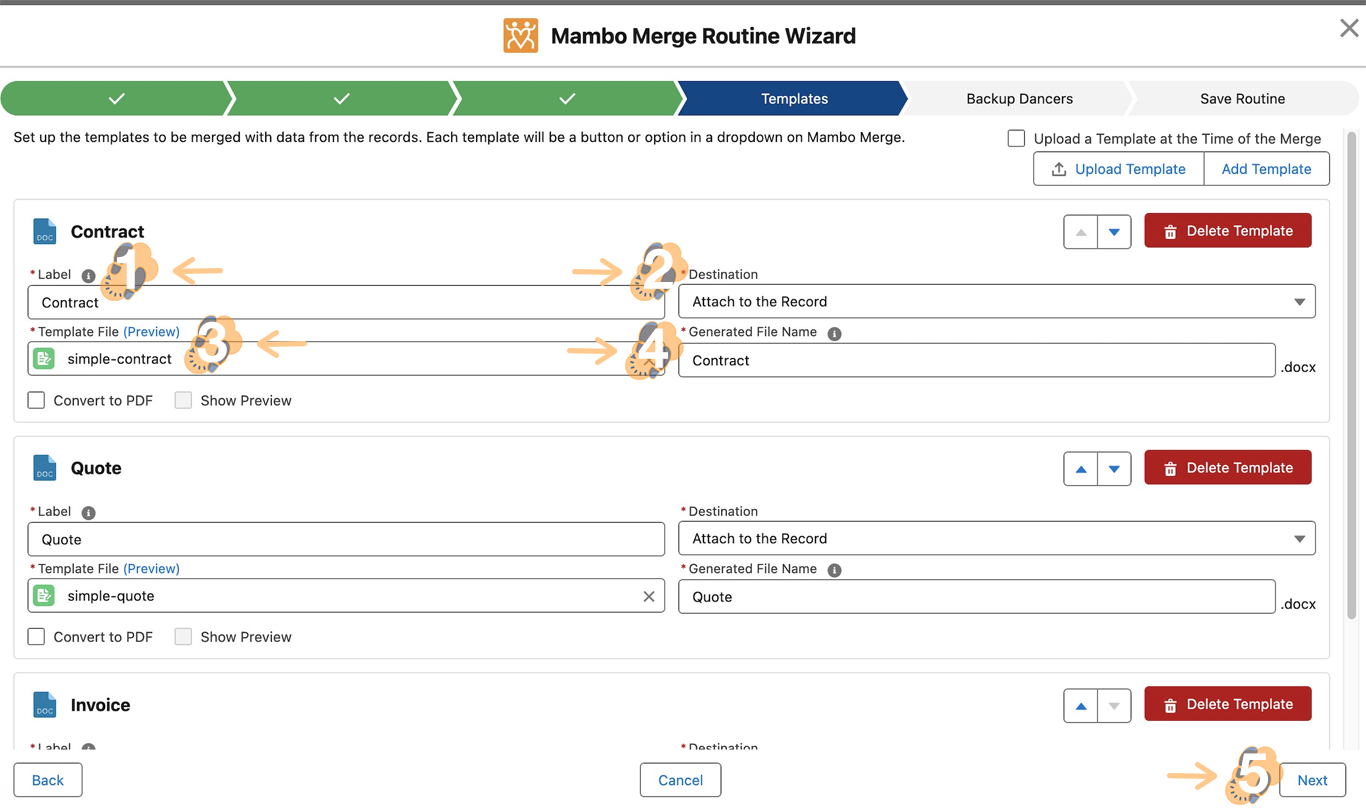Click the info icon beside Contract Label

click(x=89, y=276)
